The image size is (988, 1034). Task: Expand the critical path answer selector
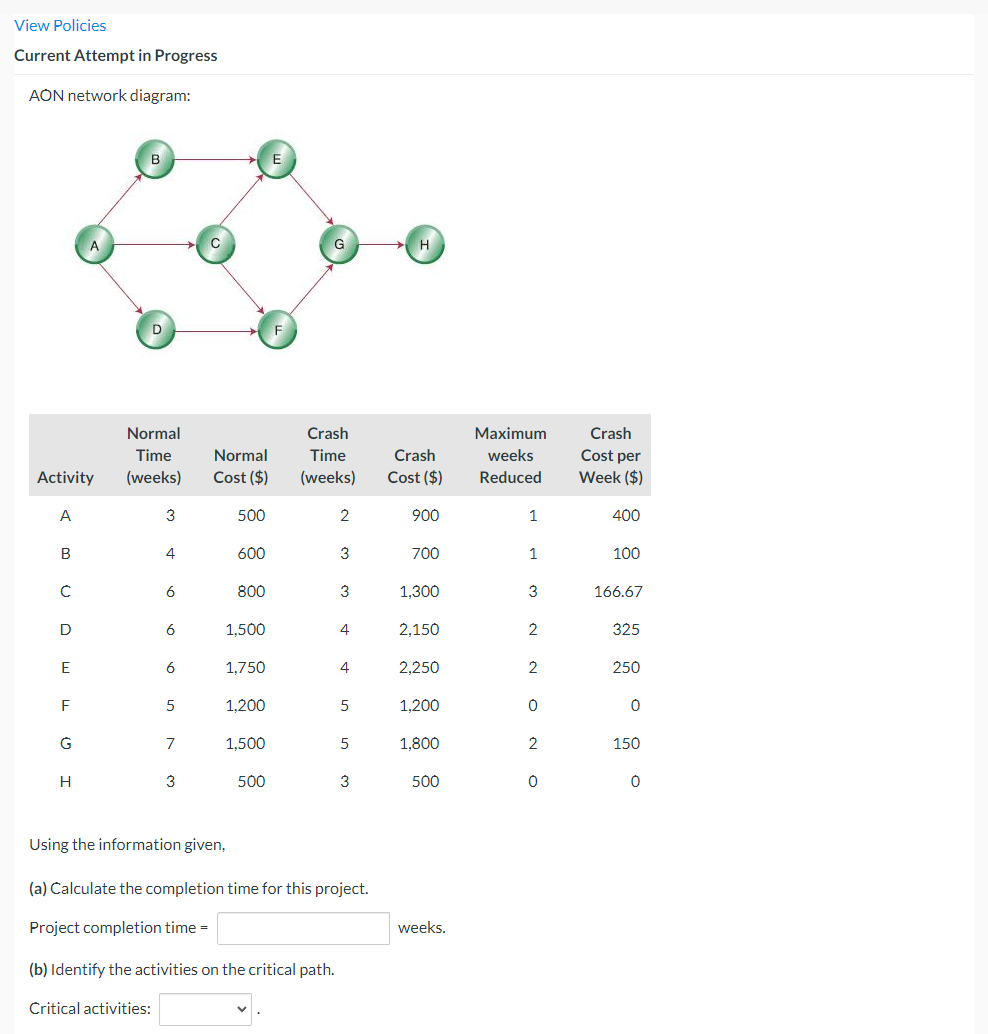tap(205, 1009)
